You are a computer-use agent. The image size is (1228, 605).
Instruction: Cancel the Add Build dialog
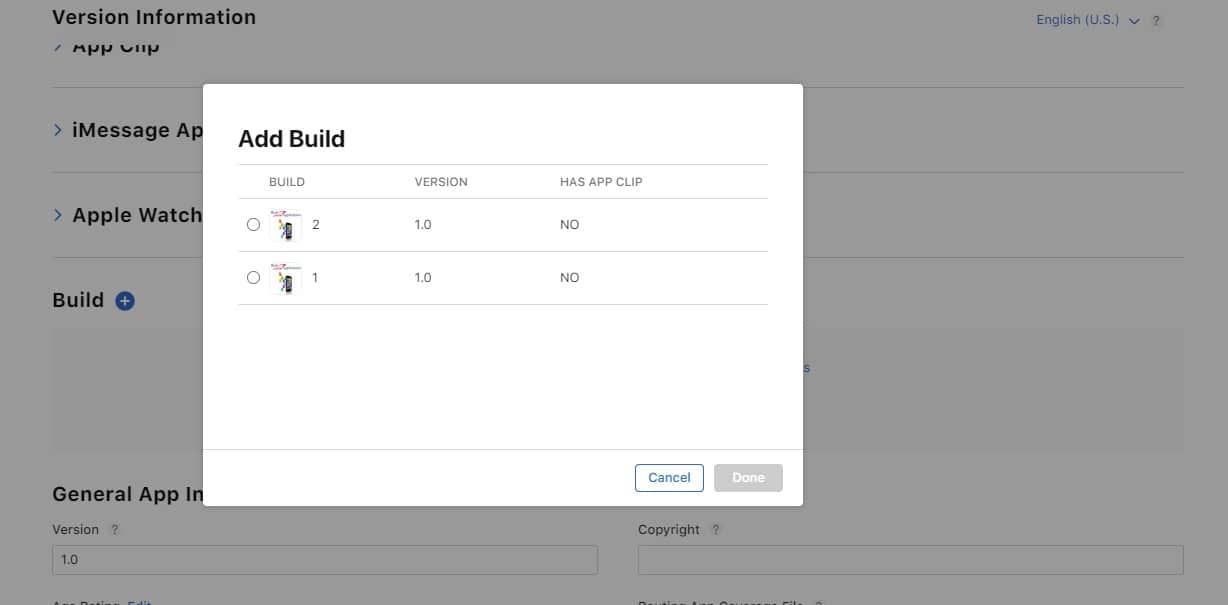(x=669, y=478)
